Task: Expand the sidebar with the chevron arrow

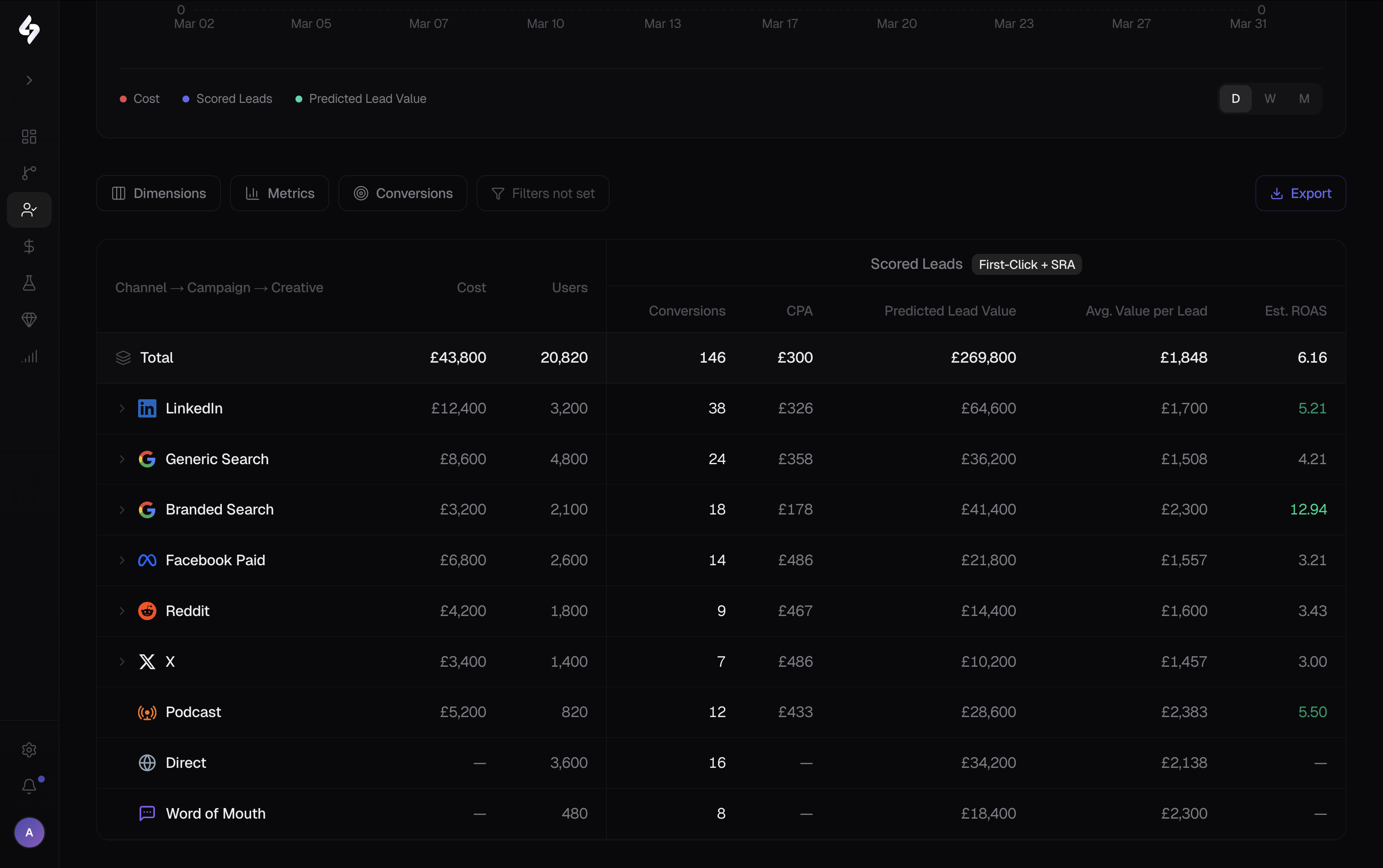Action: pyautogui.click(x=29, y=80)
